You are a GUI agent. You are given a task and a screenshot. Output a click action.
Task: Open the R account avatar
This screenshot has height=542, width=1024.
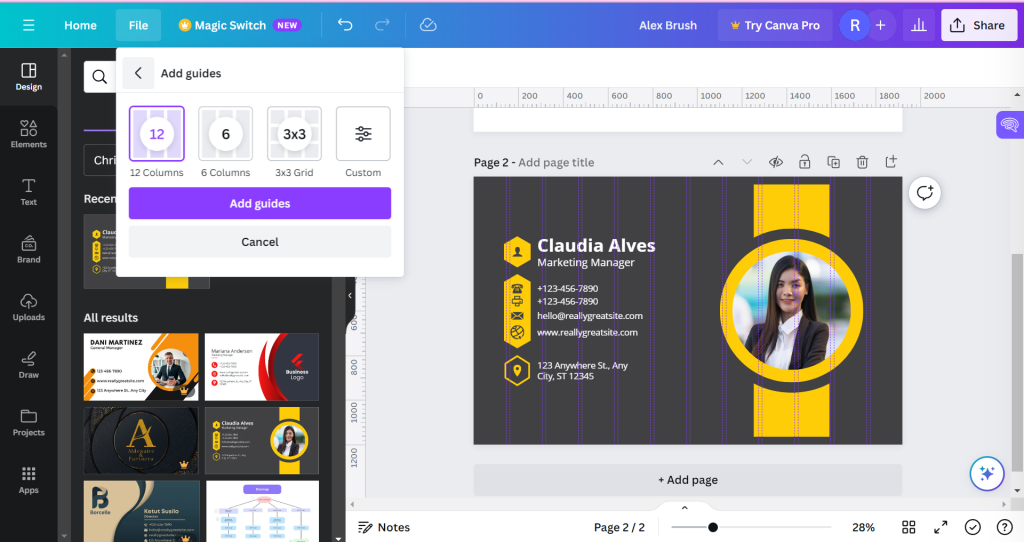pos(854,25)
